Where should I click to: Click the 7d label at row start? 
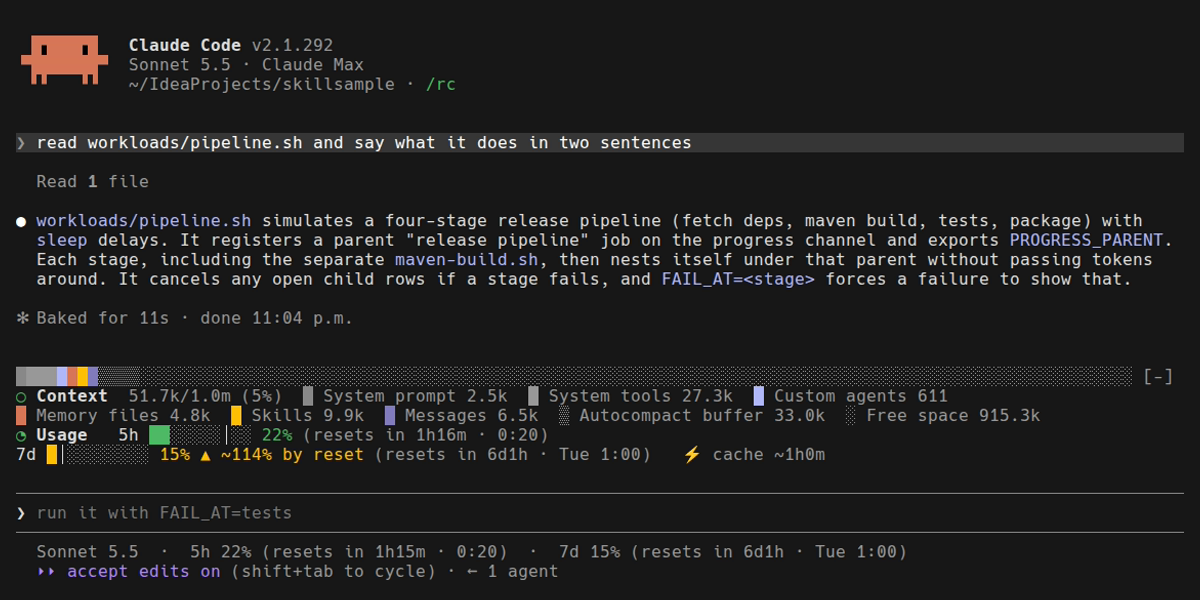coord(26,455)
